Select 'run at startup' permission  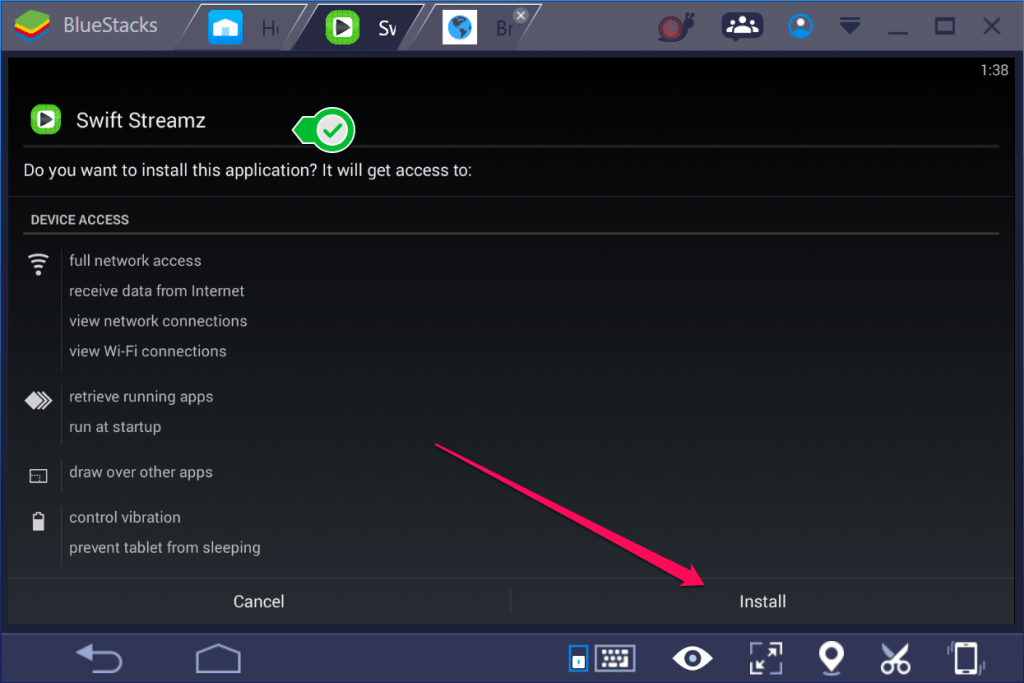pos(115,426)
